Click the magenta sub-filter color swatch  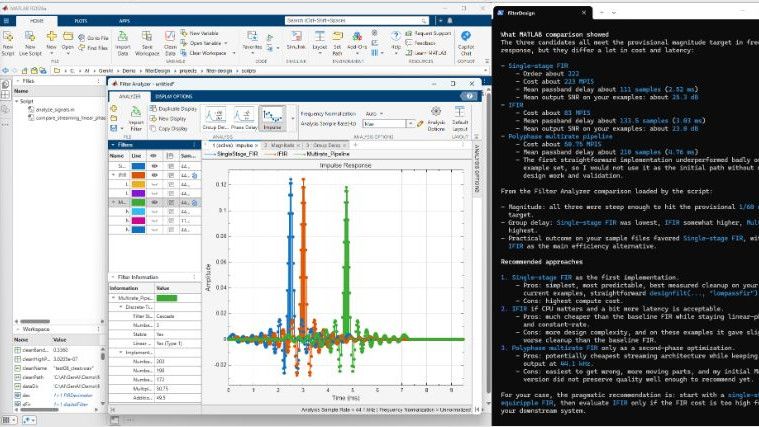[x=138, y=220]
